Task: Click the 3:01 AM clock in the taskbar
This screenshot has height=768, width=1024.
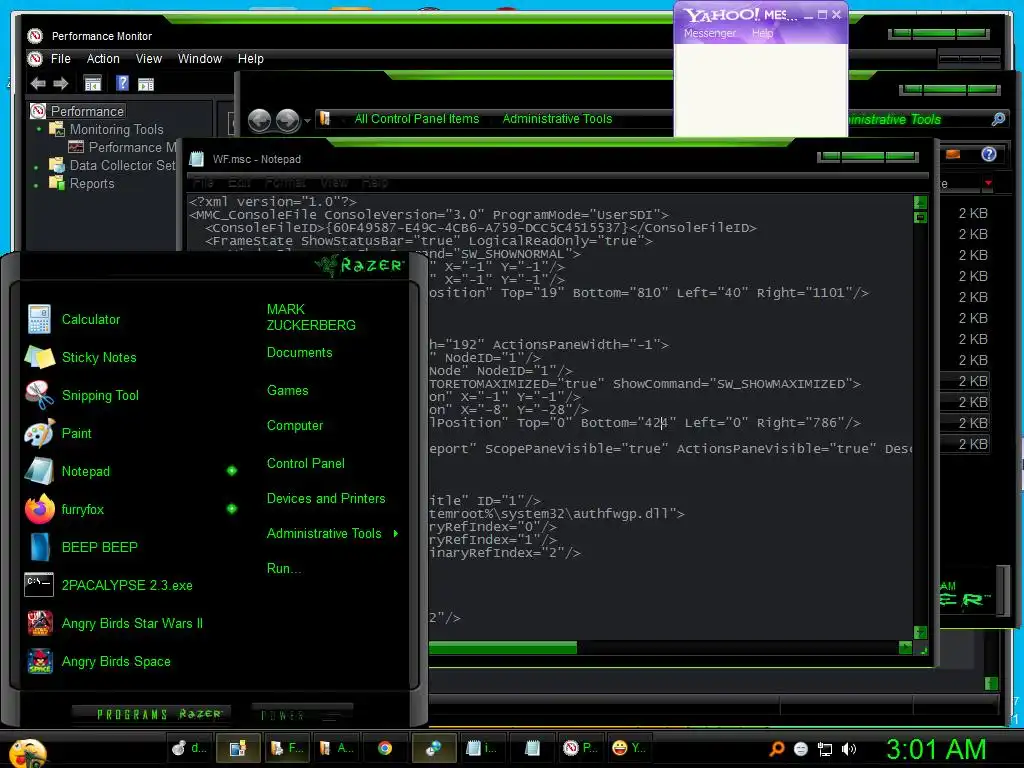Action: [936, 749]
